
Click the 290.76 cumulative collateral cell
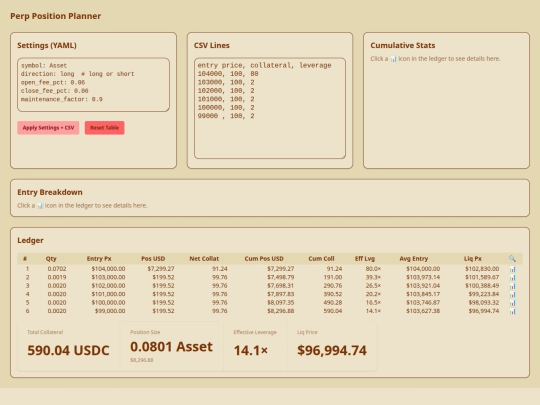[x=333, y=285]
